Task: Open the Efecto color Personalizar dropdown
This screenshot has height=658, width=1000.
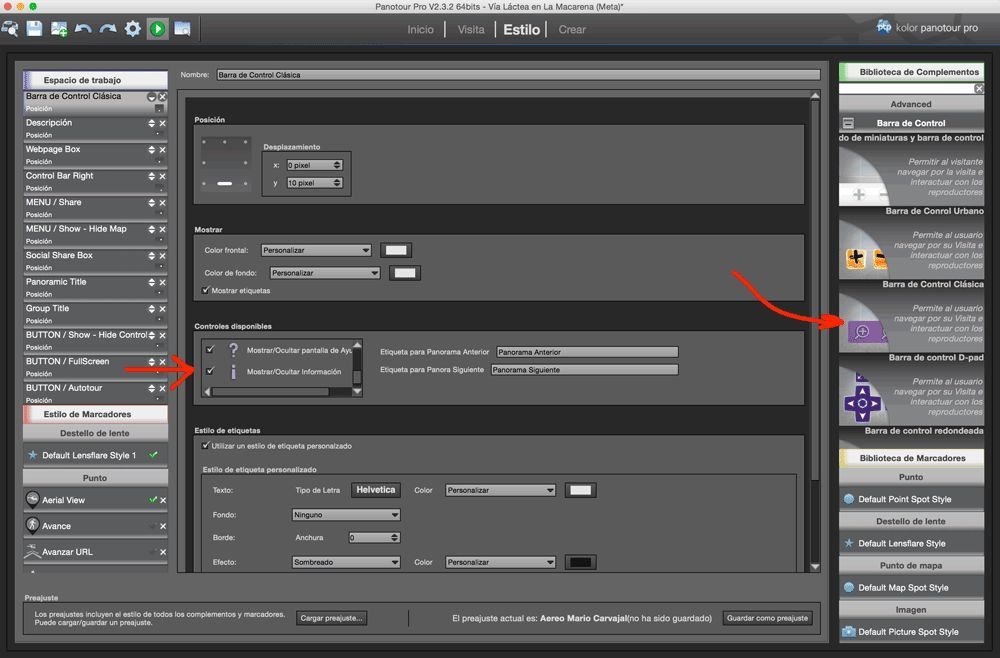Action: tap(500, 562)
